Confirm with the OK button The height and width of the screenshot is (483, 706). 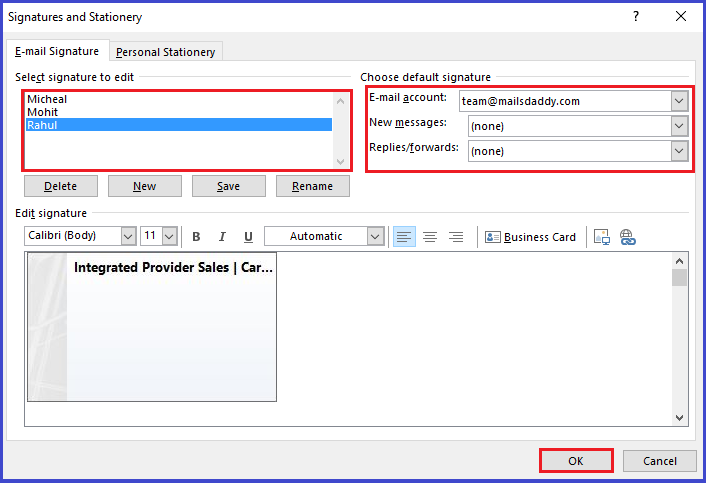coord(576,461)
